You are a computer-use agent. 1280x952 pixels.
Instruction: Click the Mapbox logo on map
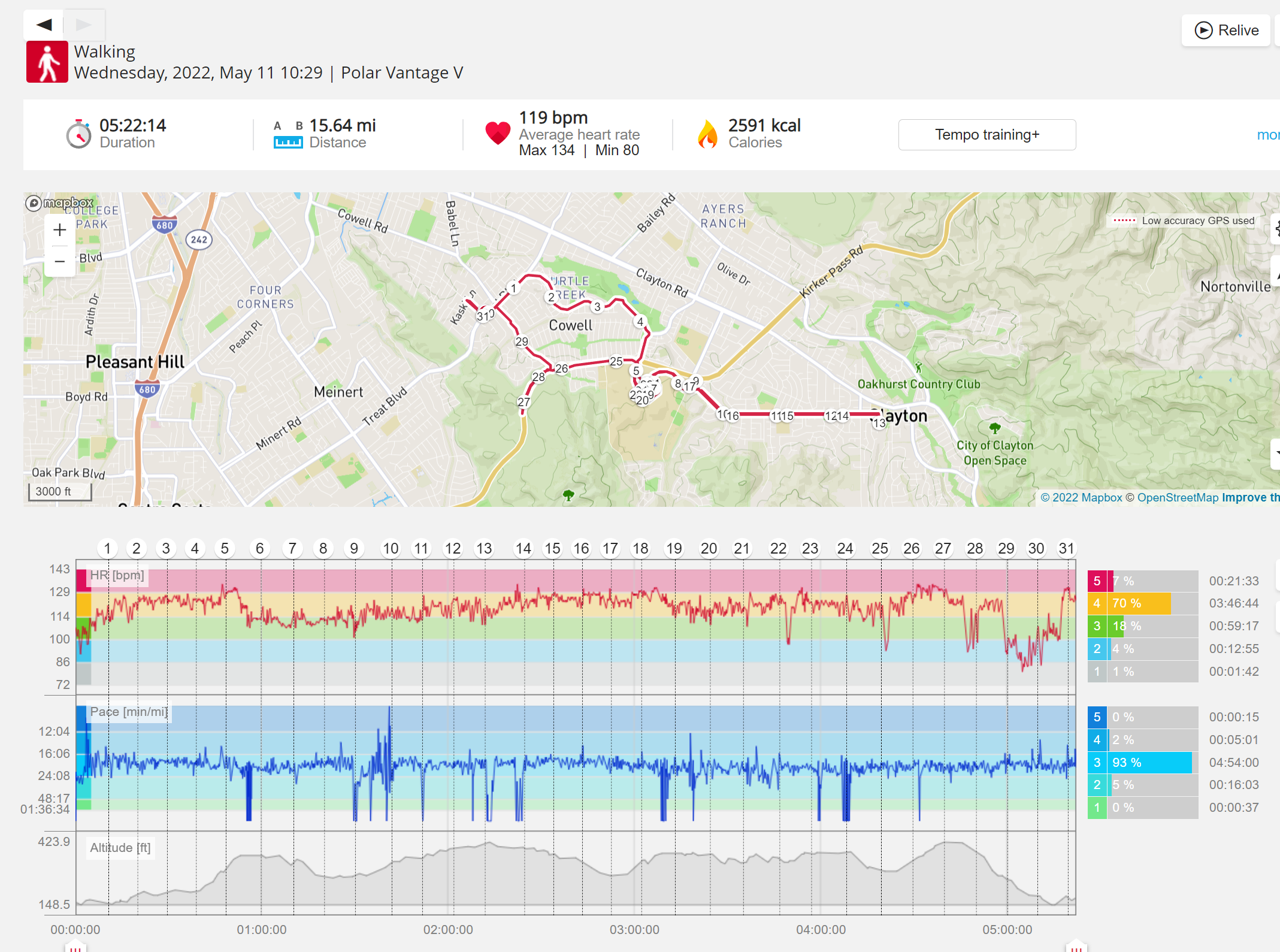(59, 203)
